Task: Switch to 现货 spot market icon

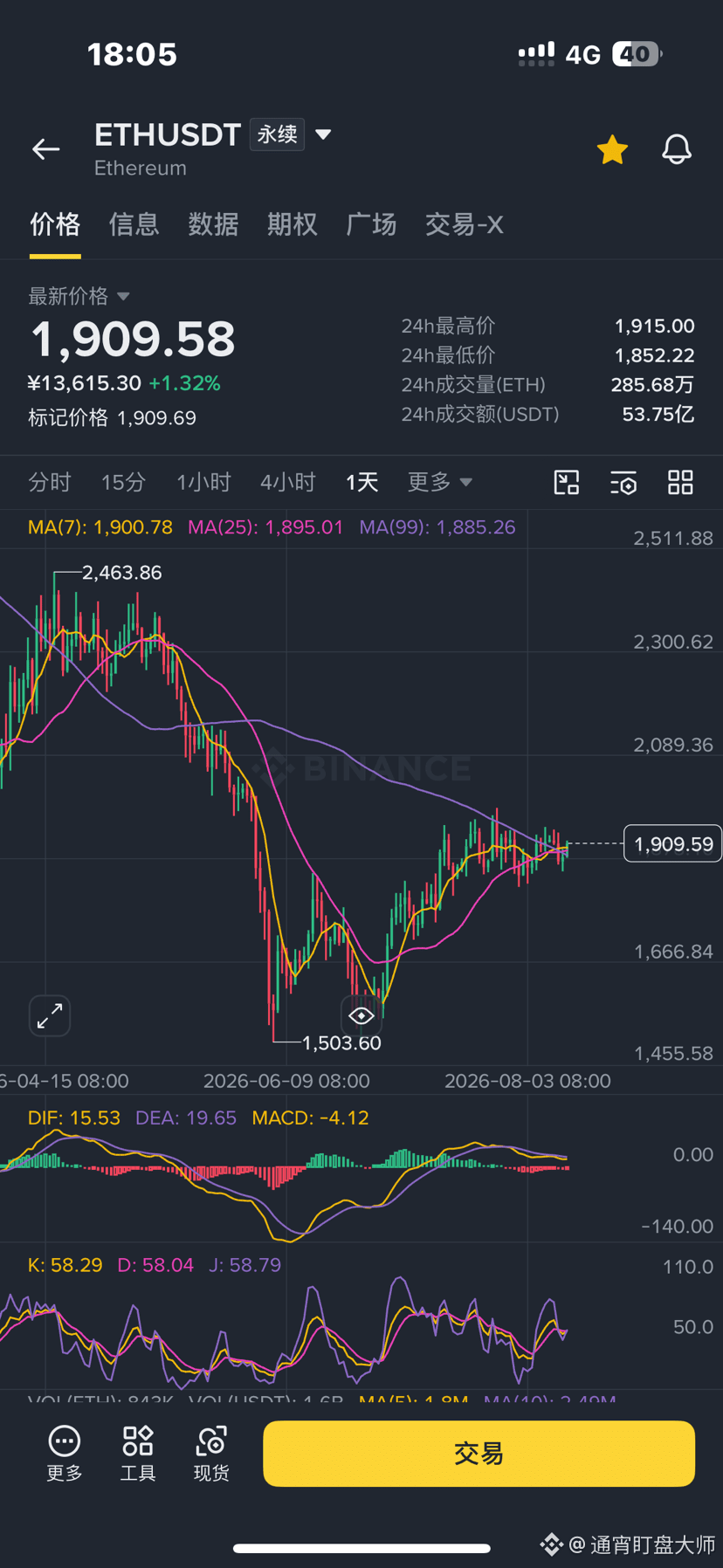Action: coord(211,1453)
